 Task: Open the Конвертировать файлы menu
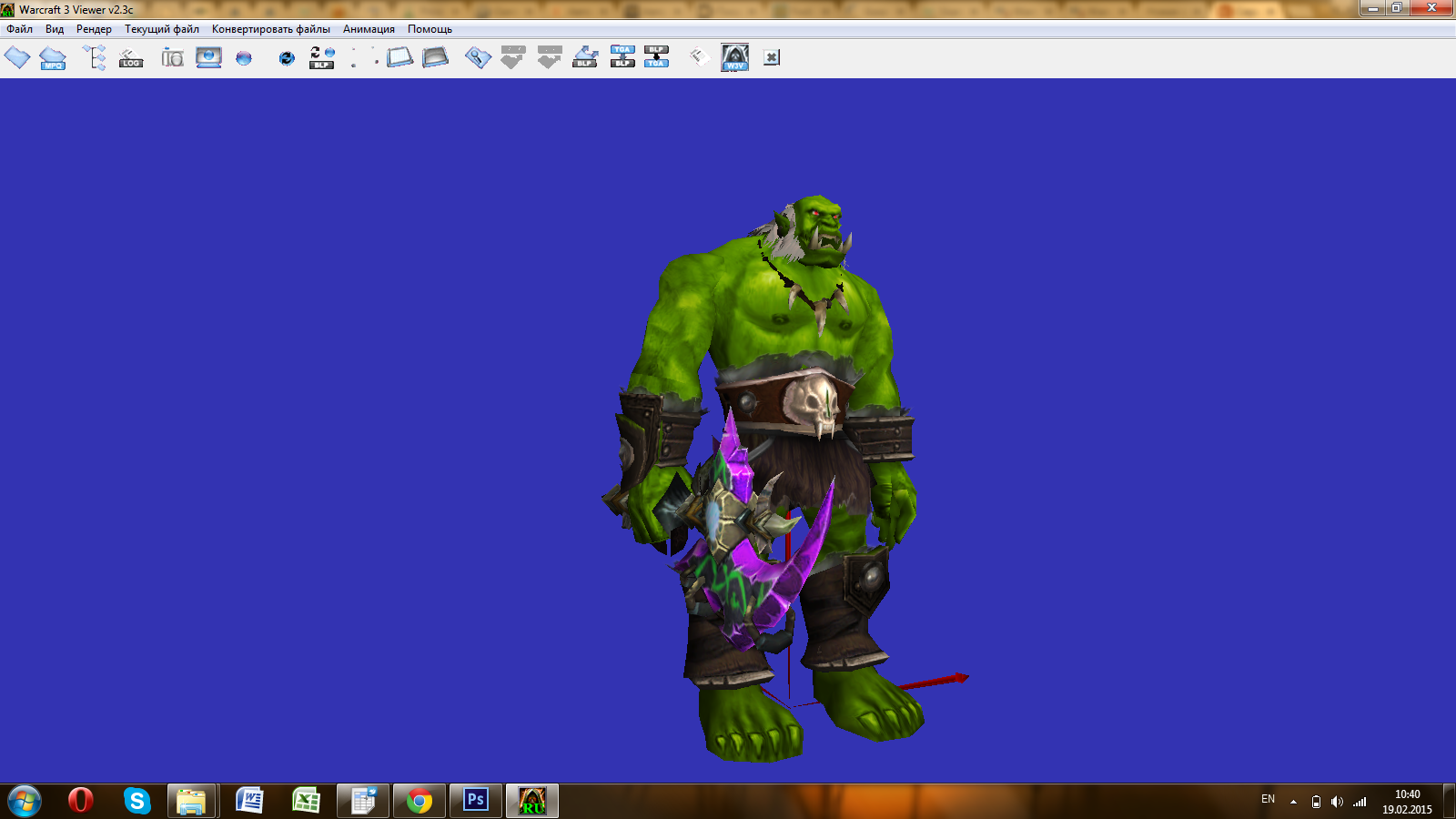(x=271, y=29)
